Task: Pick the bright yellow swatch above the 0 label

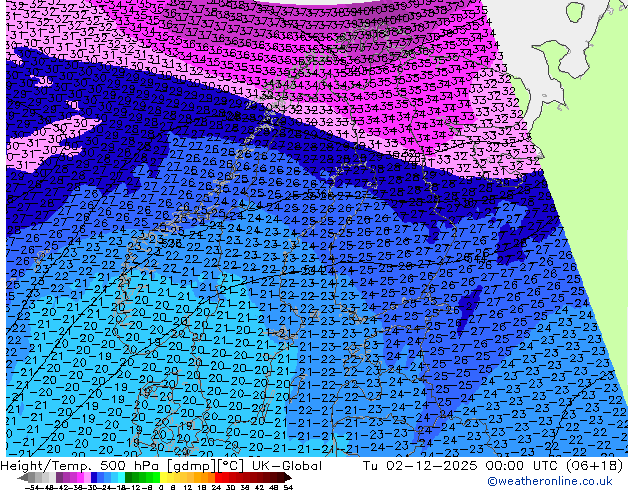Action: click(x=163, y=478)
